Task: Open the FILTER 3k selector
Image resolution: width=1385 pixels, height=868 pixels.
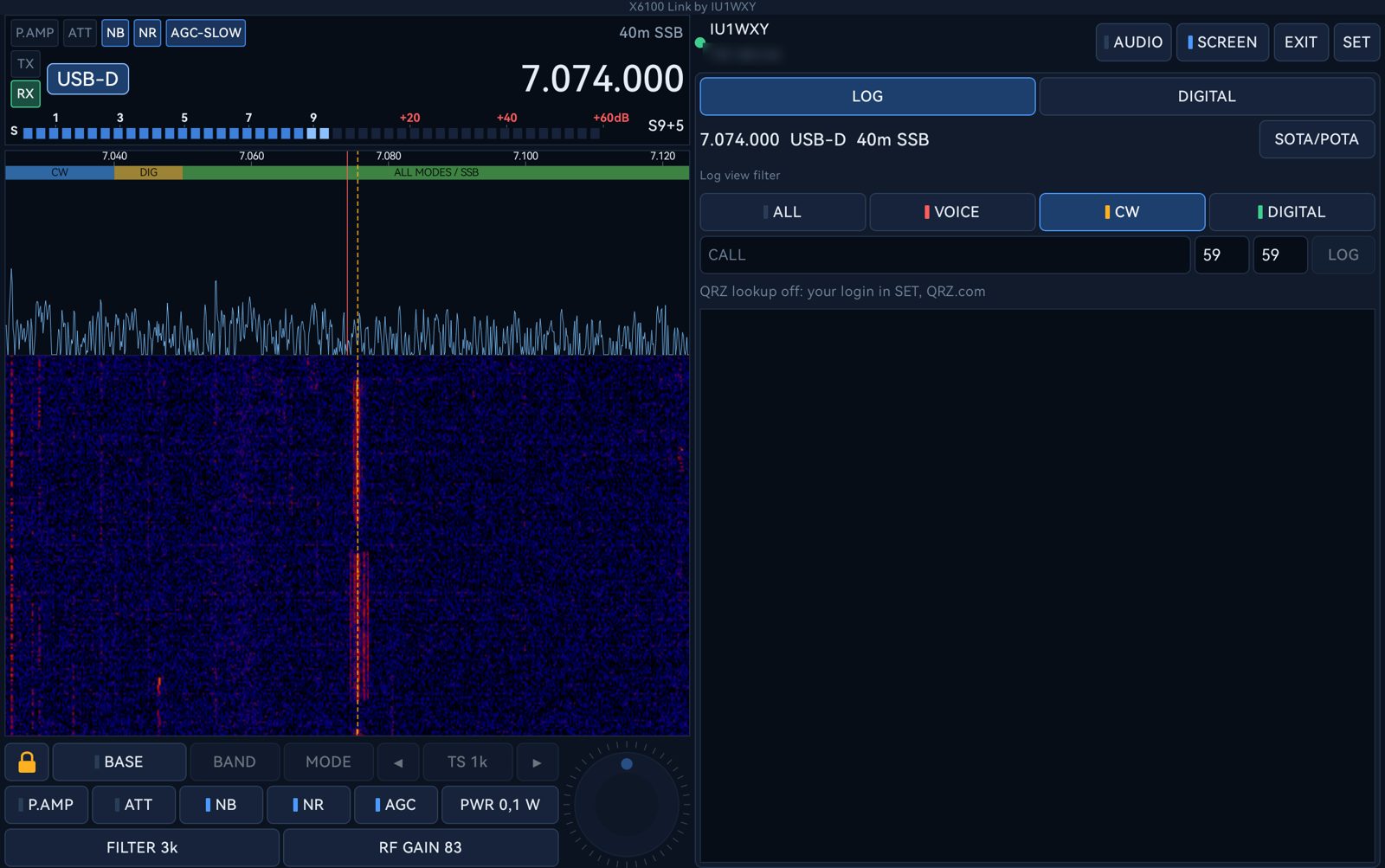Action: [142, 847]
